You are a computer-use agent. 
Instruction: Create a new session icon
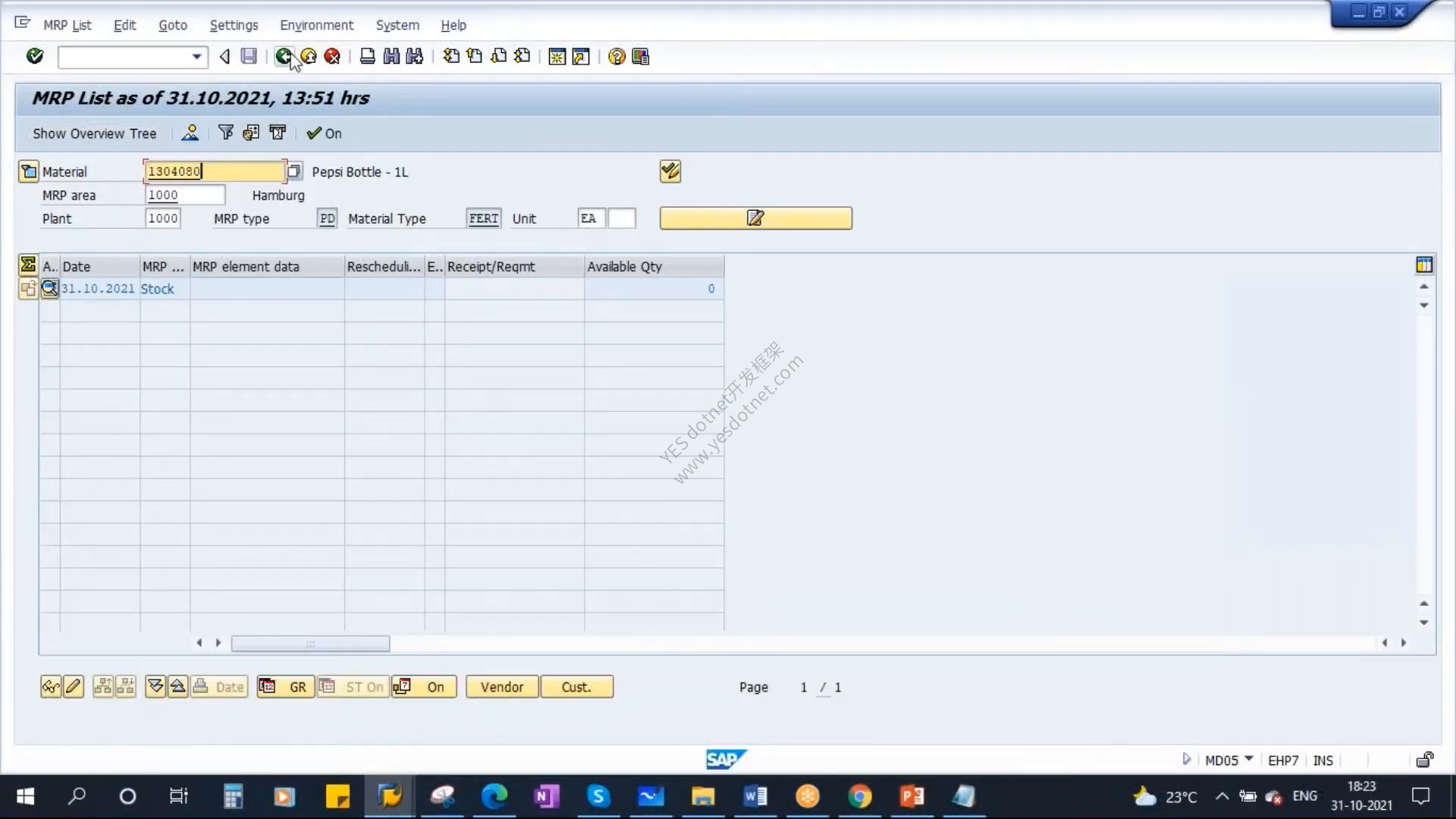557,57
